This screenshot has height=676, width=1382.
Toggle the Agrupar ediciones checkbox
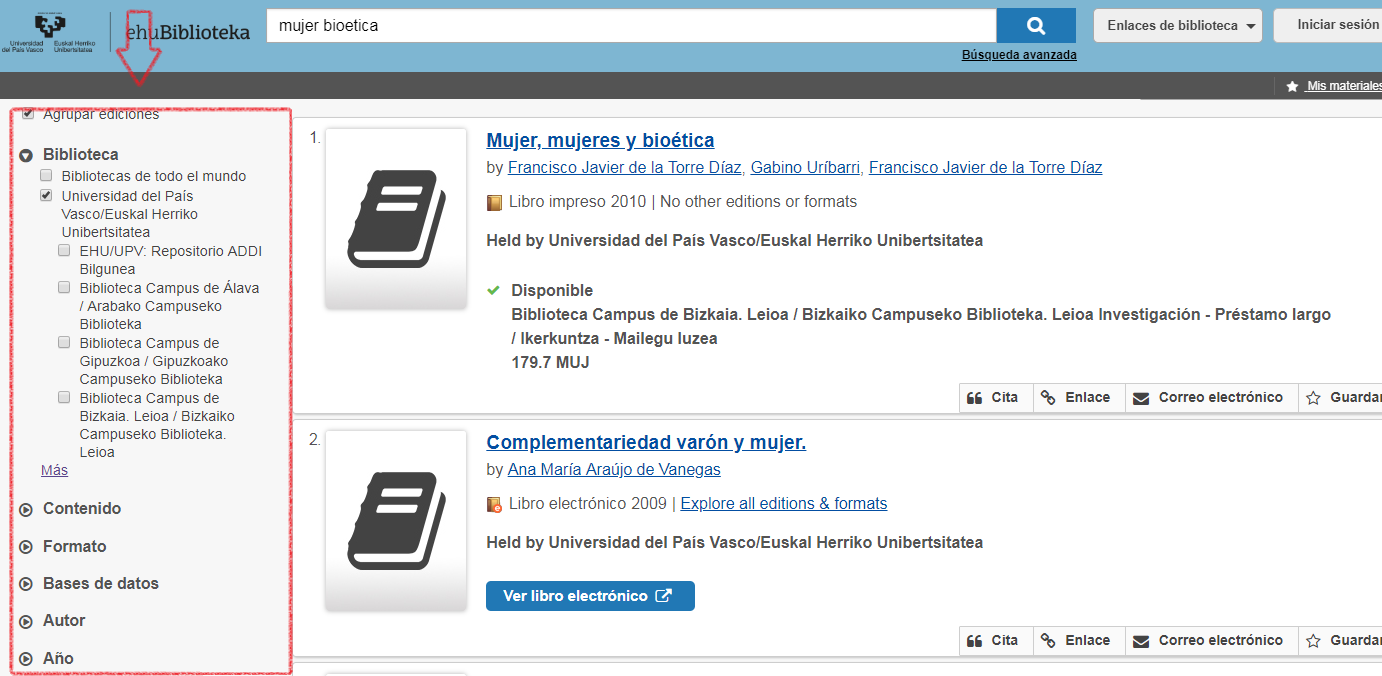pos(28,114)
